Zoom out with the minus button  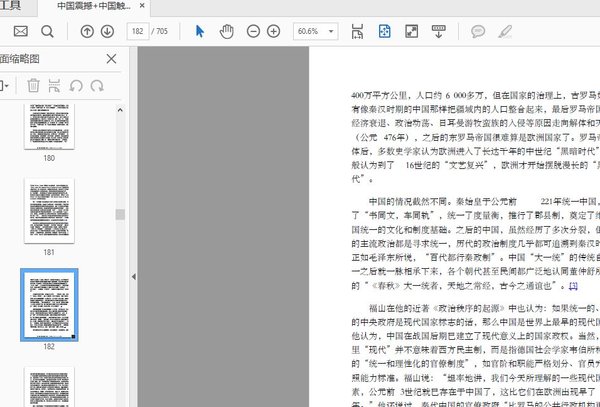click(x=251, y=31)
